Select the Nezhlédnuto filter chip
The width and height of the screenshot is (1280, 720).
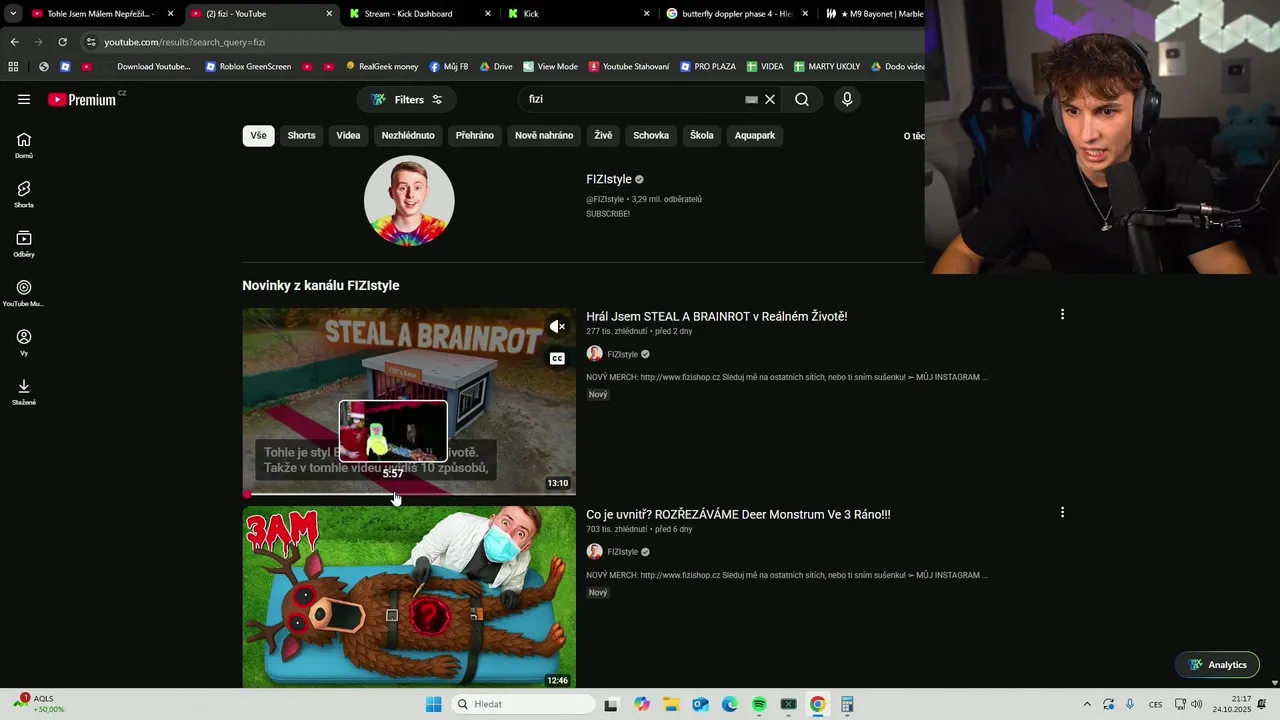408,135
